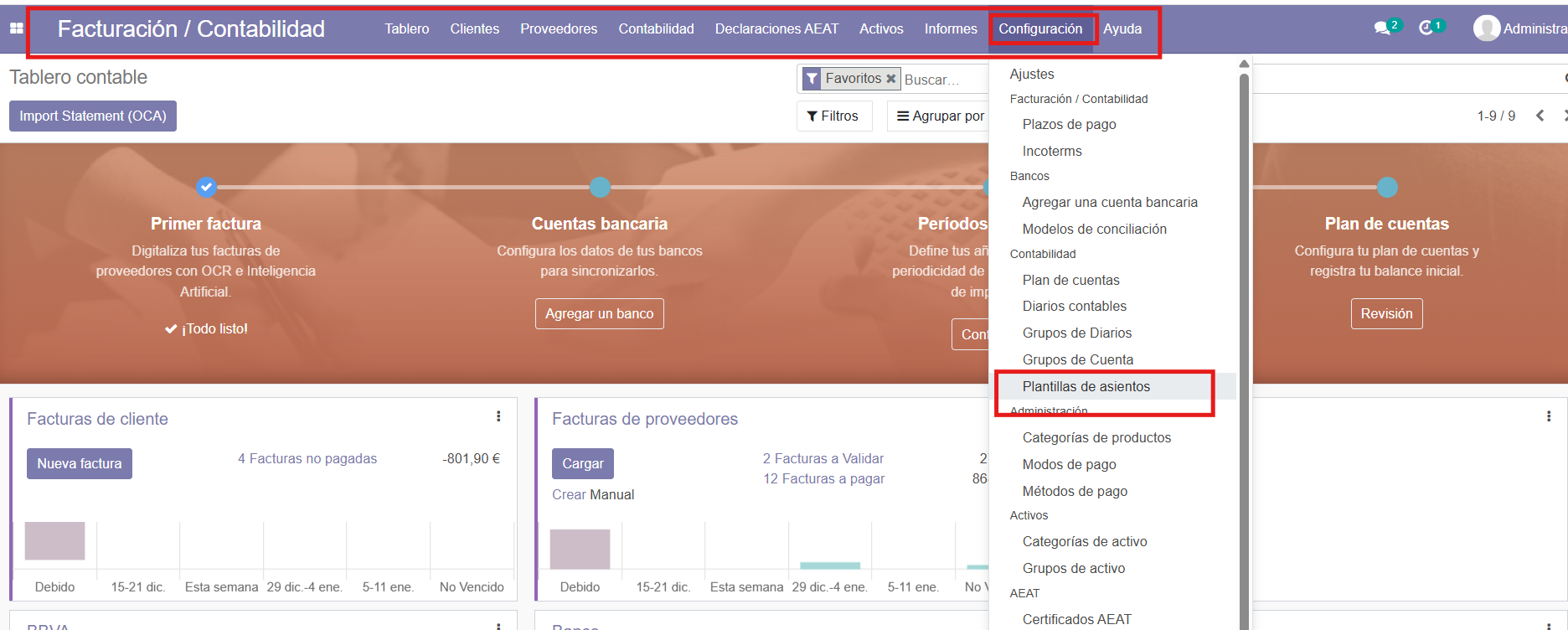Click the dropdown menu scrollbar
Viewport: 1568px width, 630px height.
pos(1244,335)
